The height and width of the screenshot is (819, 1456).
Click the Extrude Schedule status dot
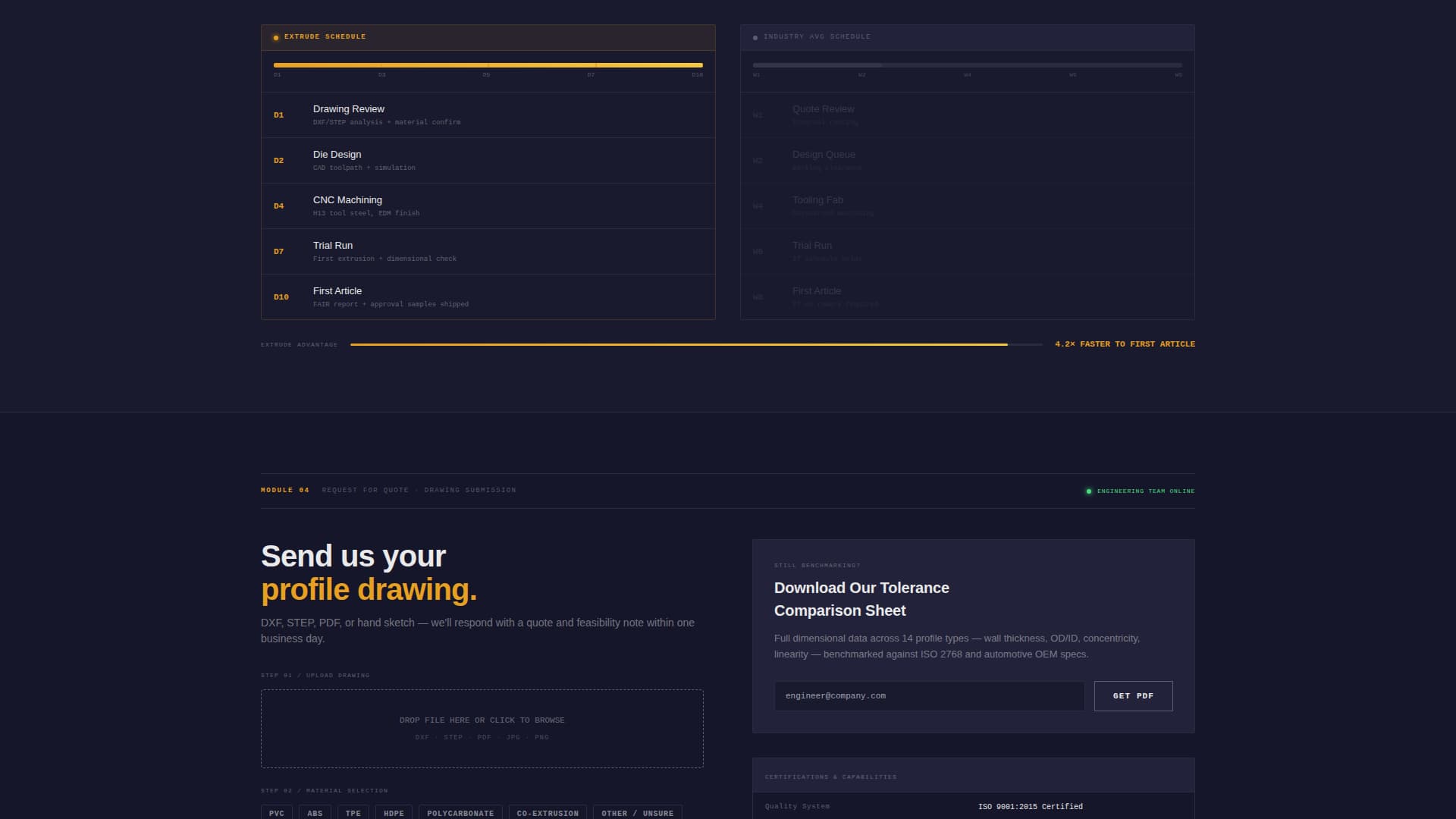tap(275, 36)
